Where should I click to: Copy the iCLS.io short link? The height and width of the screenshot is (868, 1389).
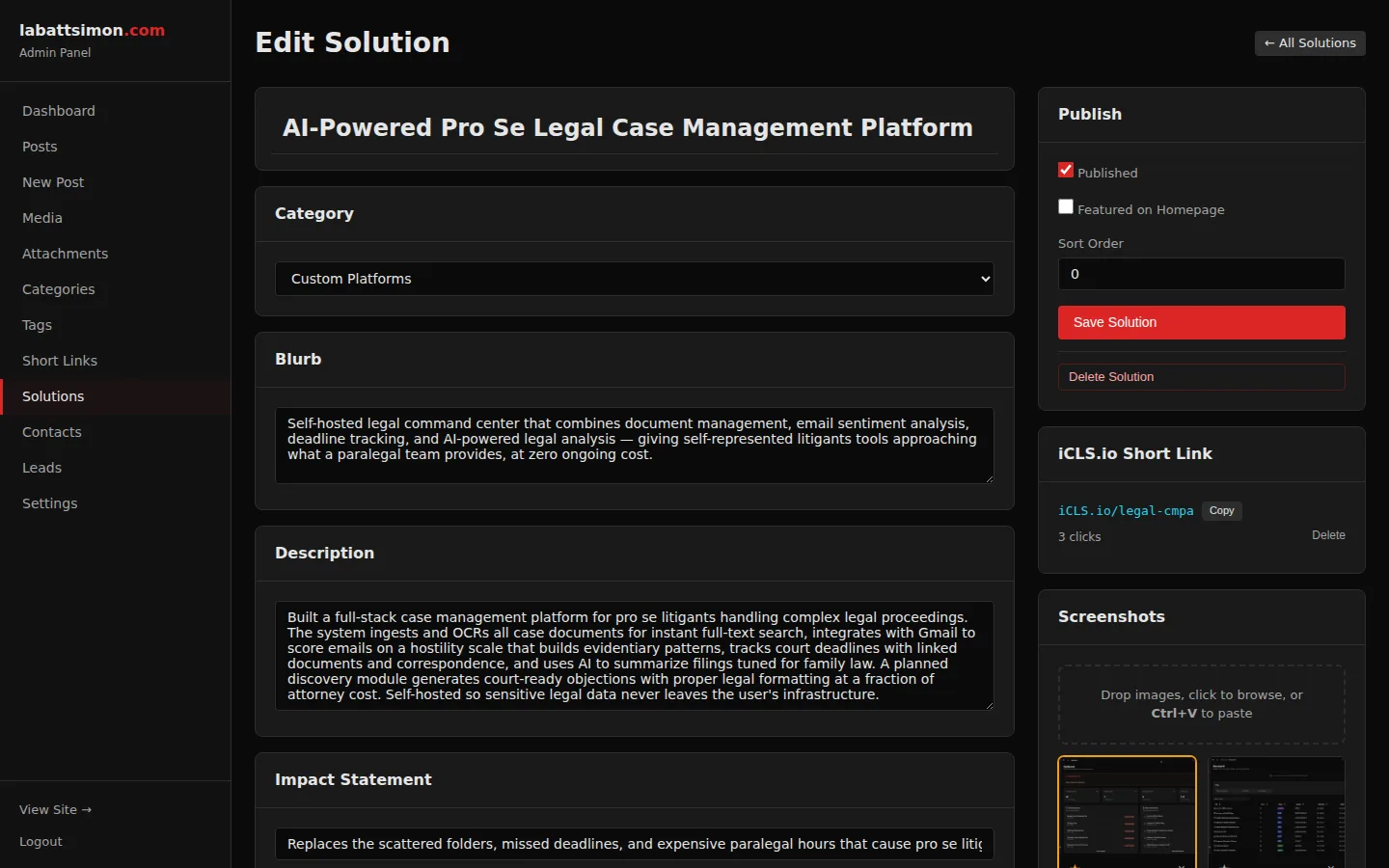1221,511
